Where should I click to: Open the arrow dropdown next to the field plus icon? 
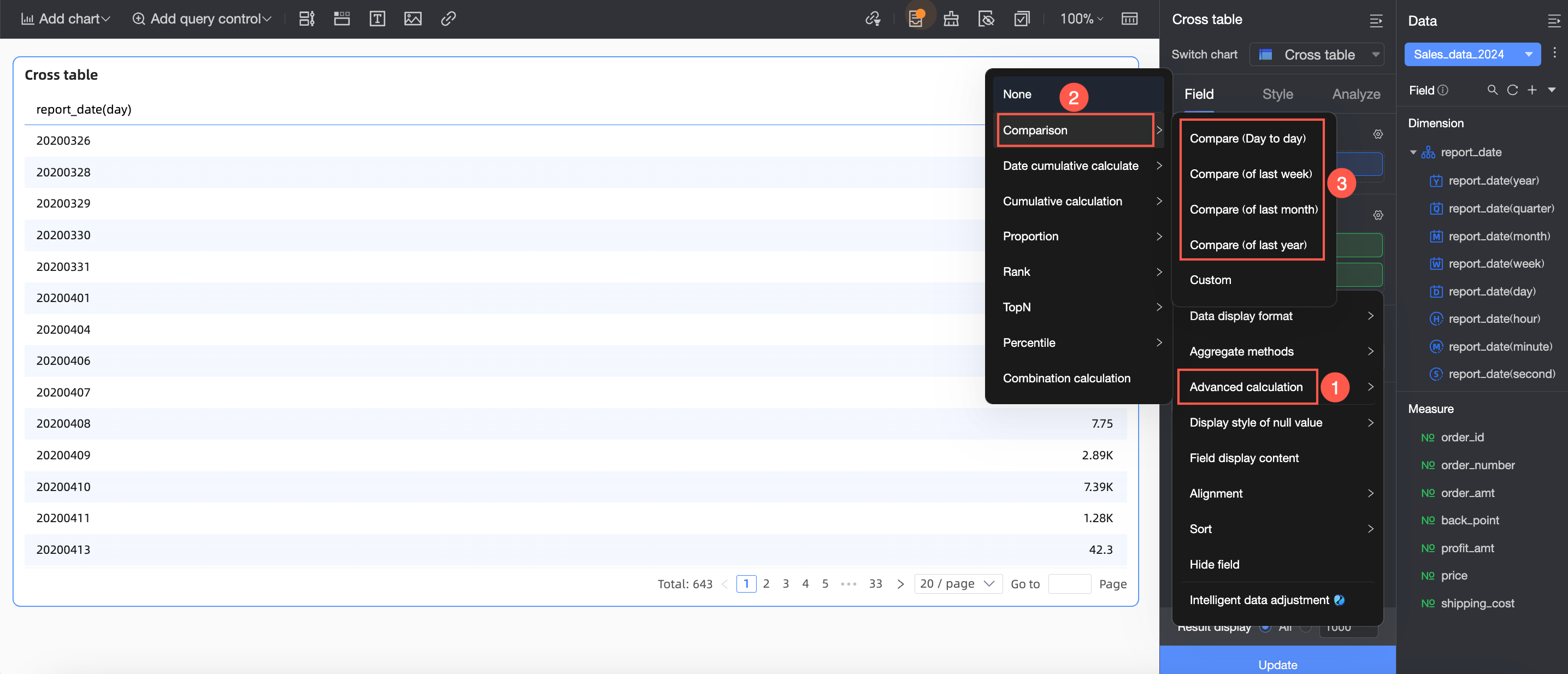[x=1552, y=91]
